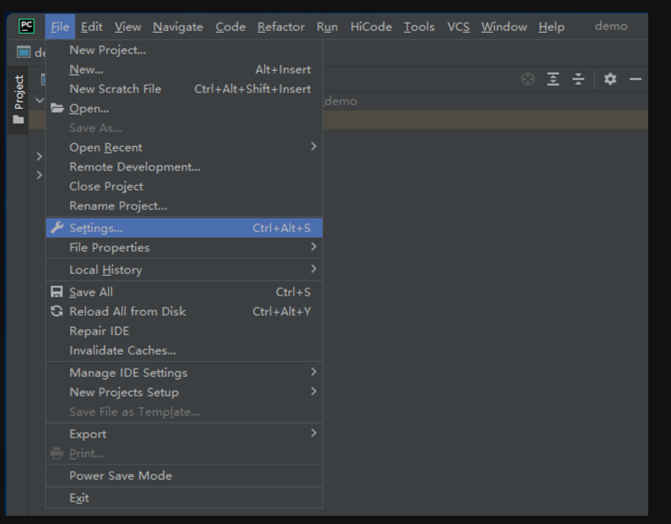Open the Refactor menu
Screen dimensions: 671x524
pyautogui.click(x=281, y=27)
